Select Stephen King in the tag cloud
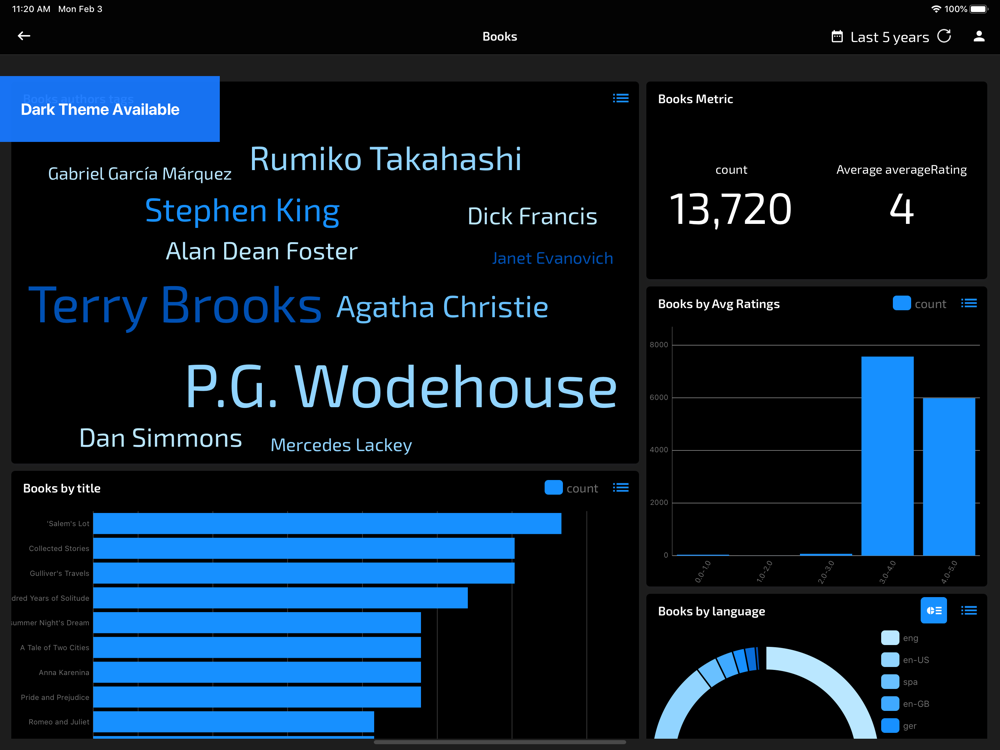The height and width of the screenshot is (750, 1000). point(242,211)
